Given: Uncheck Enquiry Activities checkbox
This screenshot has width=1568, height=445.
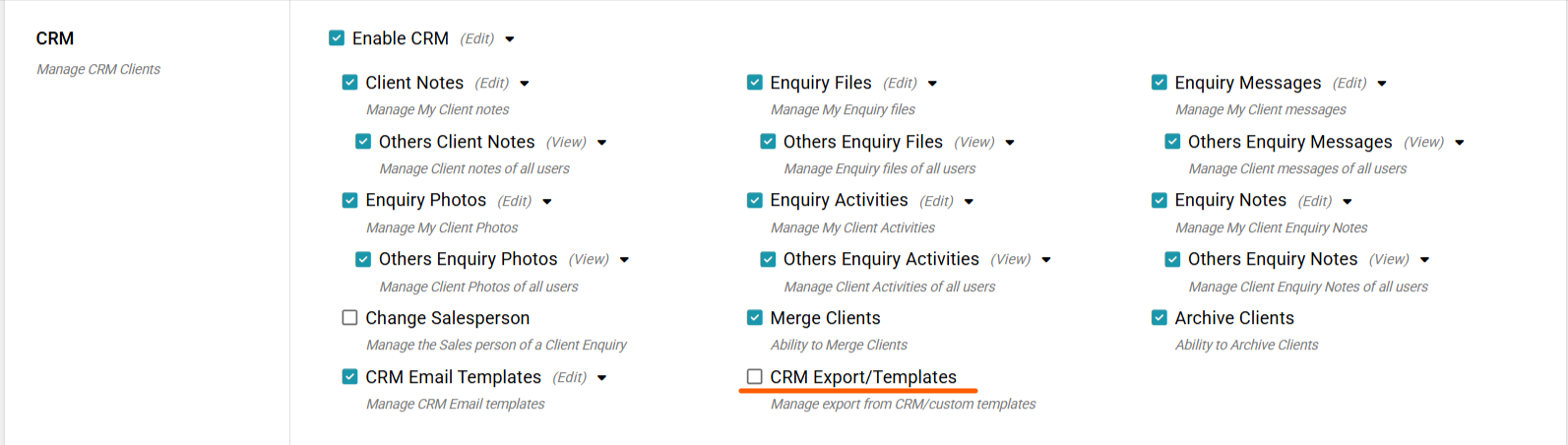Looking at the screenshot, I should [x=754, y=201].
